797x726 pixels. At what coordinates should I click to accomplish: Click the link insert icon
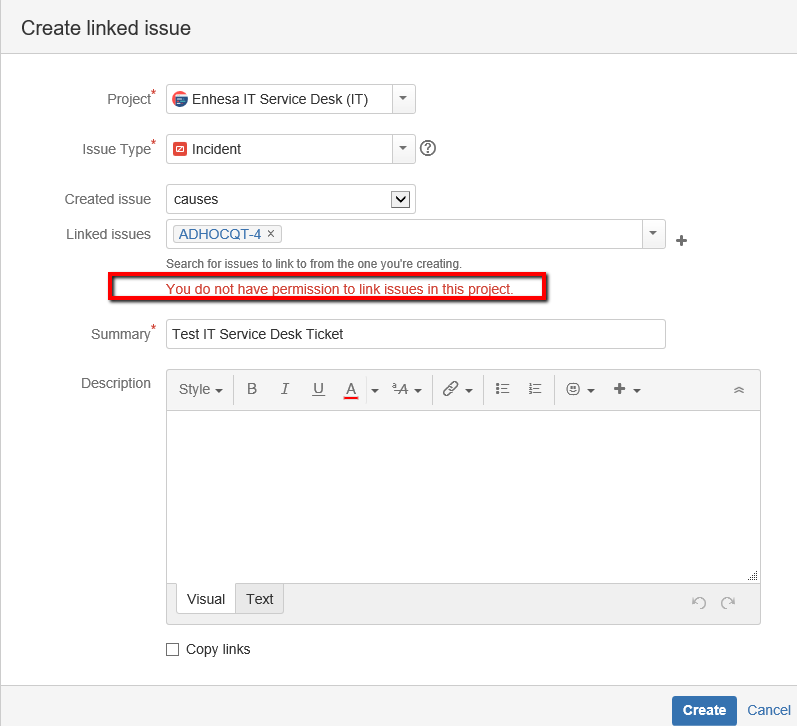[x=451, y=389]
